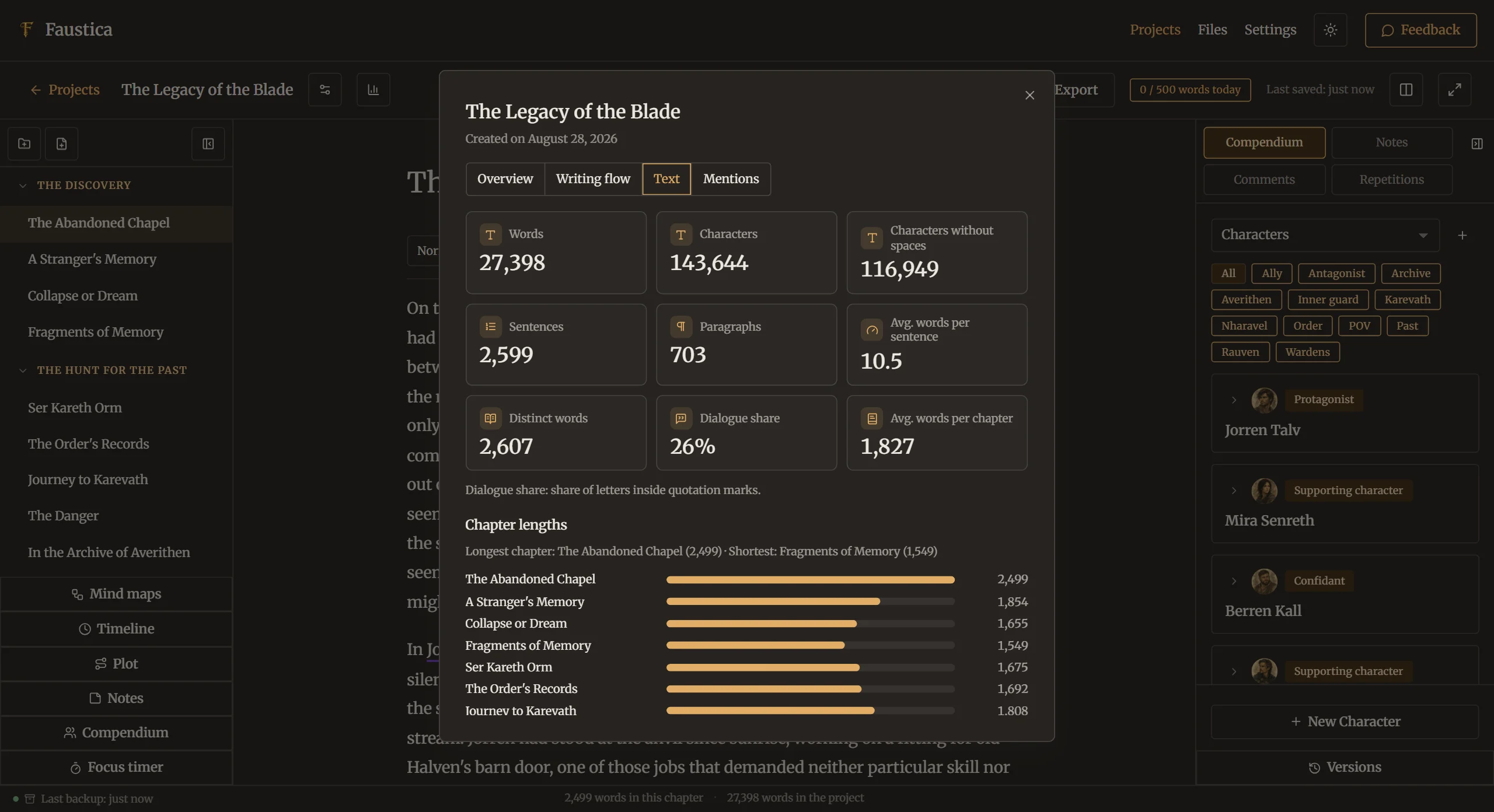Click the New Character button

click(1345, 722)
